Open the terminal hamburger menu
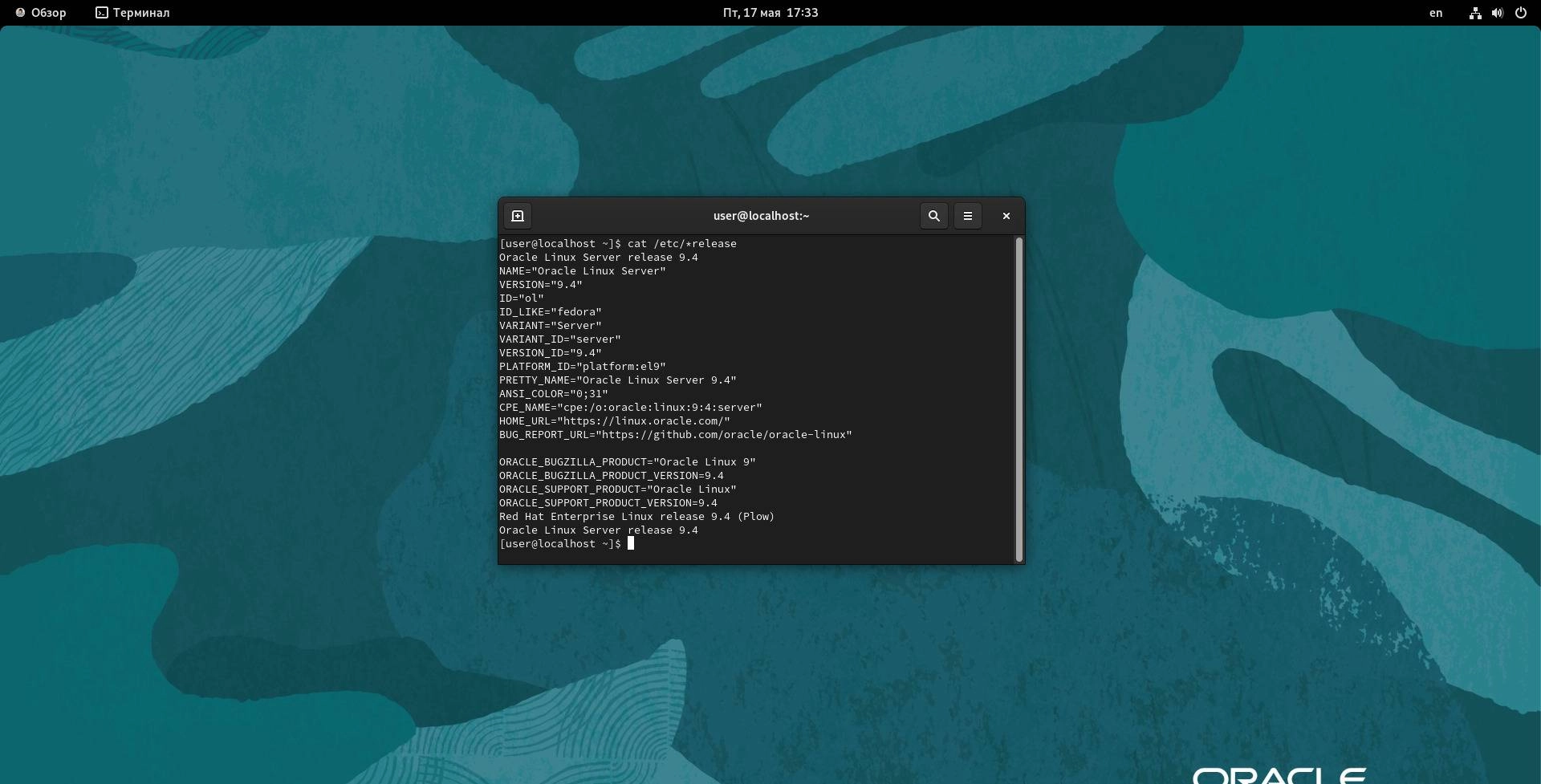This screenshot has height=784, width=1541. (x=968, y=216)
